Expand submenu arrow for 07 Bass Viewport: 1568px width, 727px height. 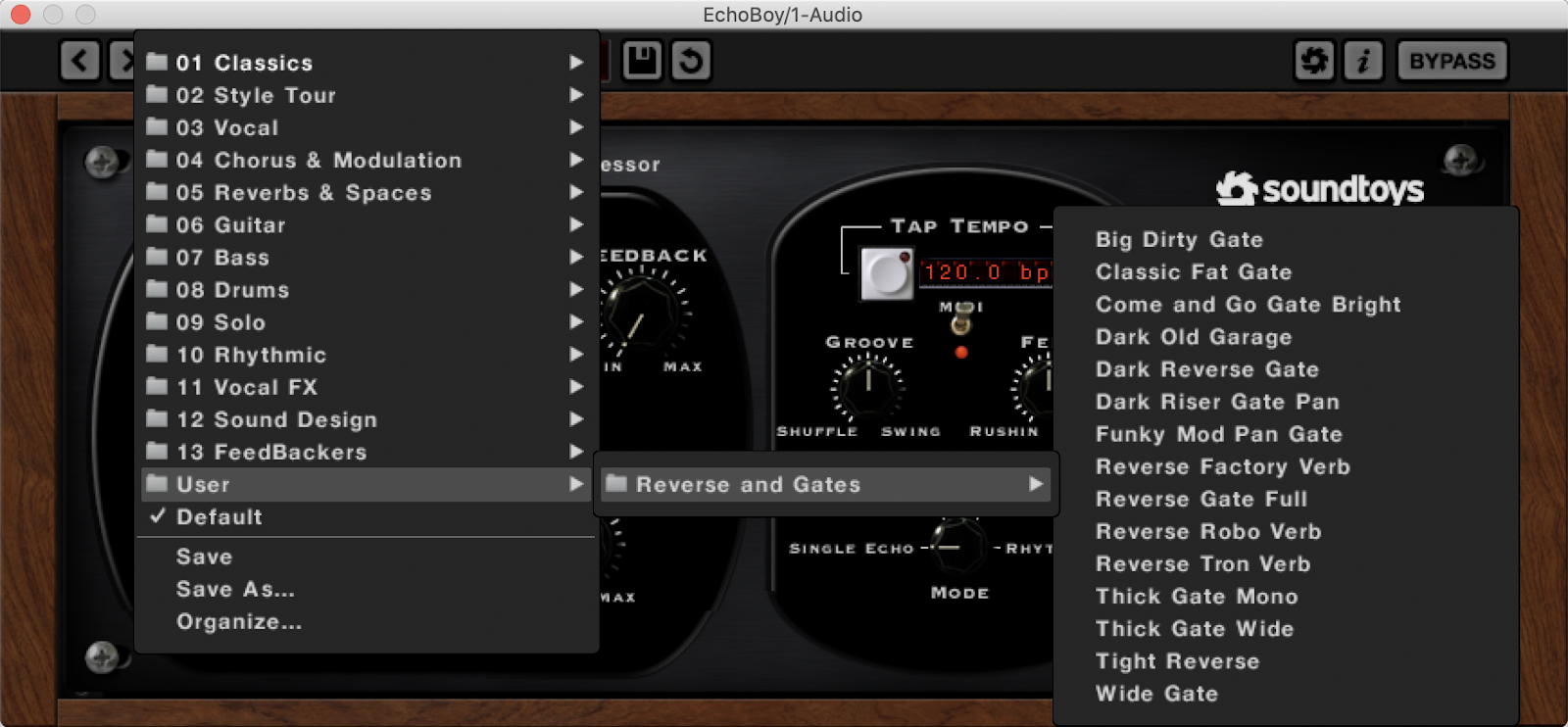pyautogui.click(x=576, y=257)
